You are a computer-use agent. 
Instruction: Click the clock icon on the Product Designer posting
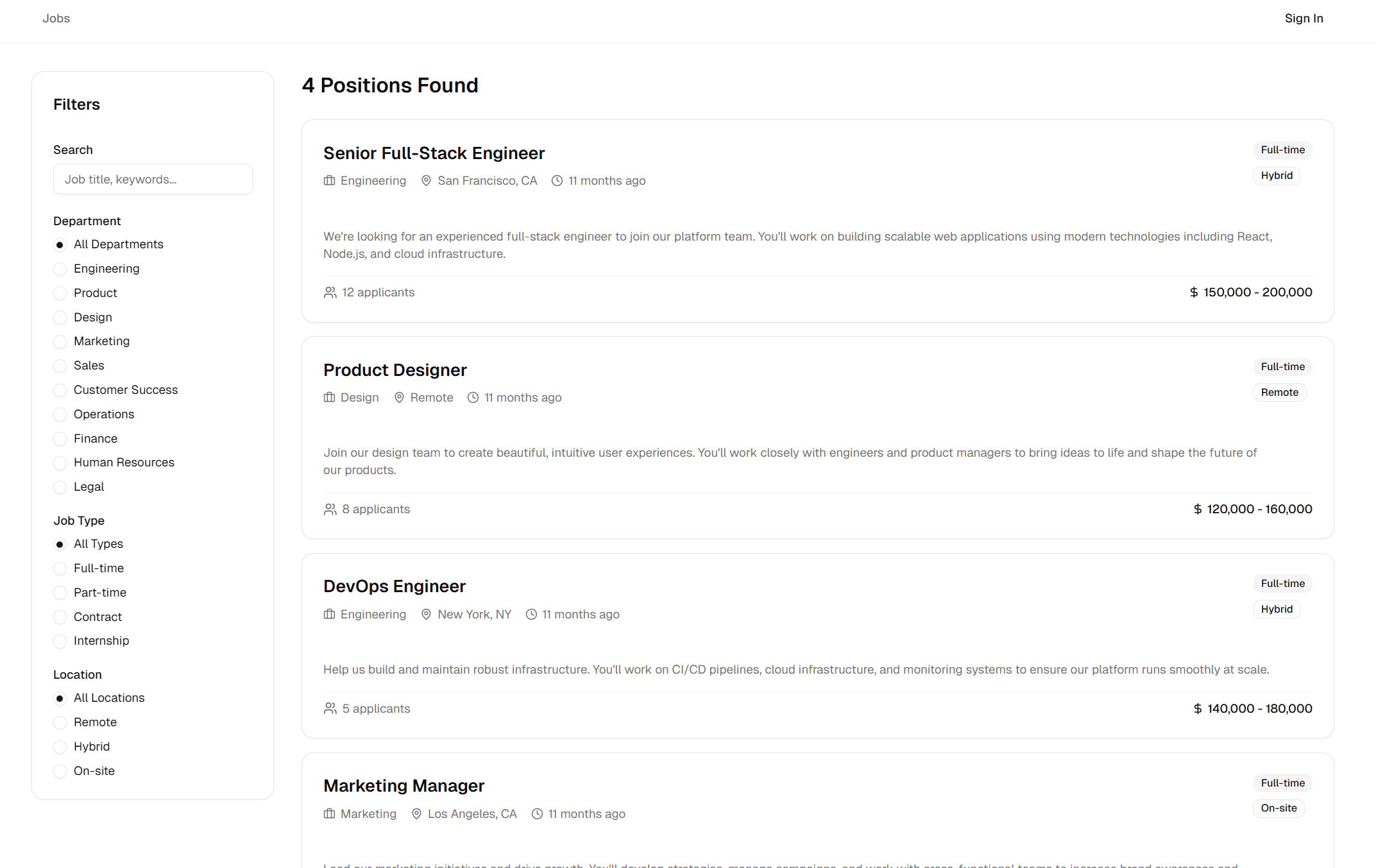[473, 397]
